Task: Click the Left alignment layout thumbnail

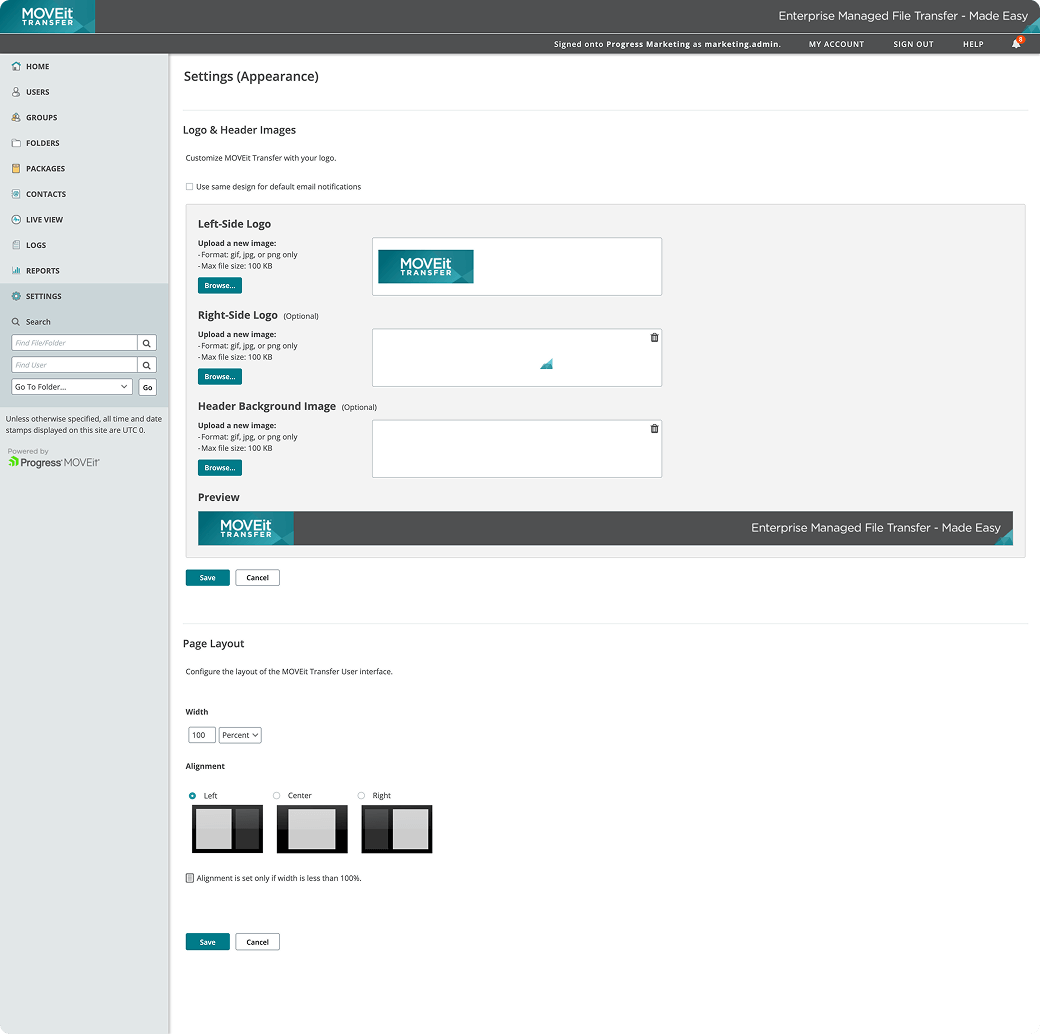Action: point(227,829)
